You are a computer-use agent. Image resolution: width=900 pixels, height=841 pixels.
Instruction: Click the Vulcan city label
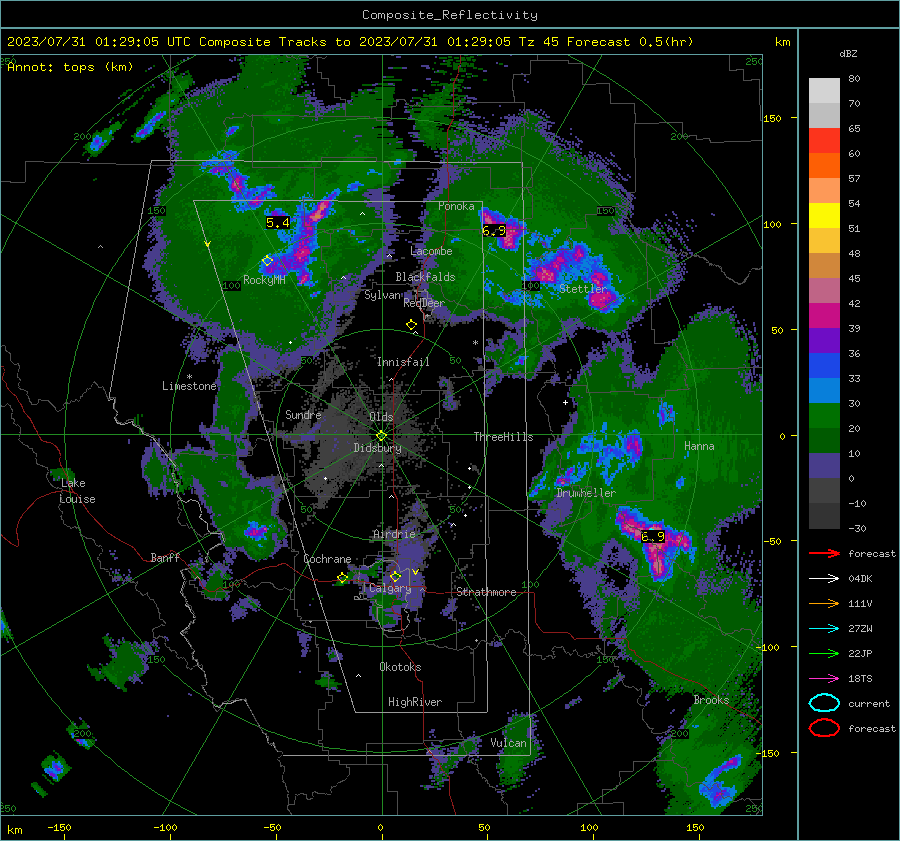[508, 743]
